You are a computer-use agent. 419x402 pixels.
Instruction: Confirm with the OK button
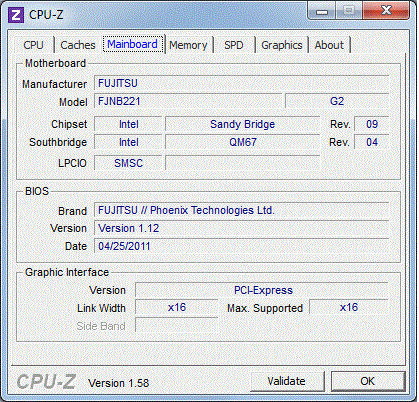tap(368, 381)
